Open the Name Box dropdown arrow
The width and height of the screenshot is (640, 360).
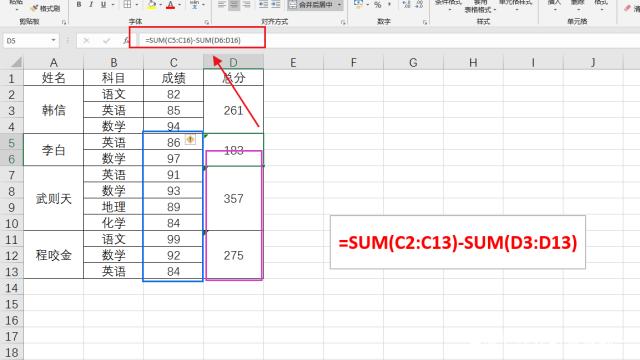(53, 40)
